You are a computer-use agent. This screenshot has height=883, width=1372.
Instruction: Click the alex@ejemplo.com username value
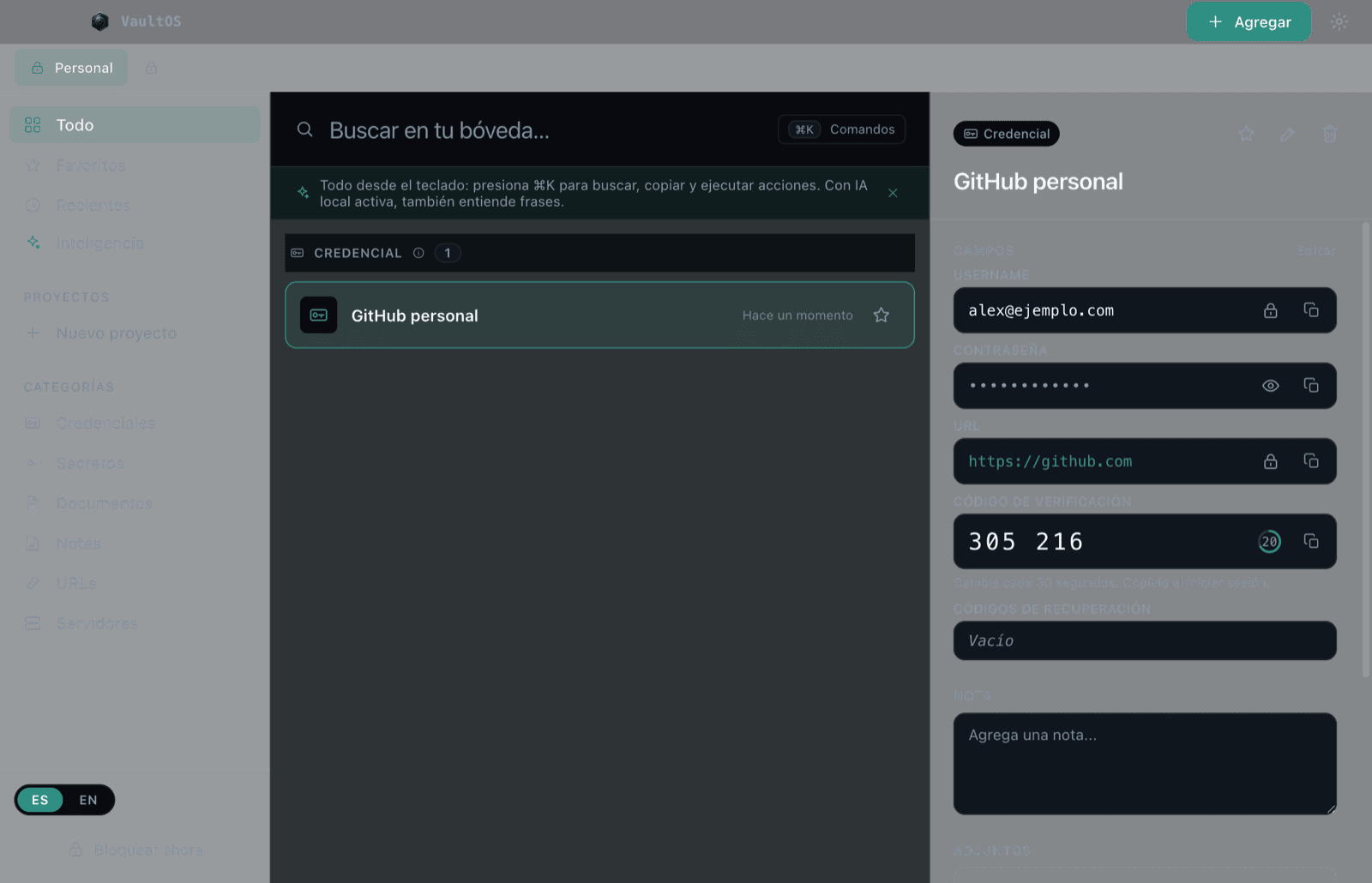click(x=1041, y=310)
